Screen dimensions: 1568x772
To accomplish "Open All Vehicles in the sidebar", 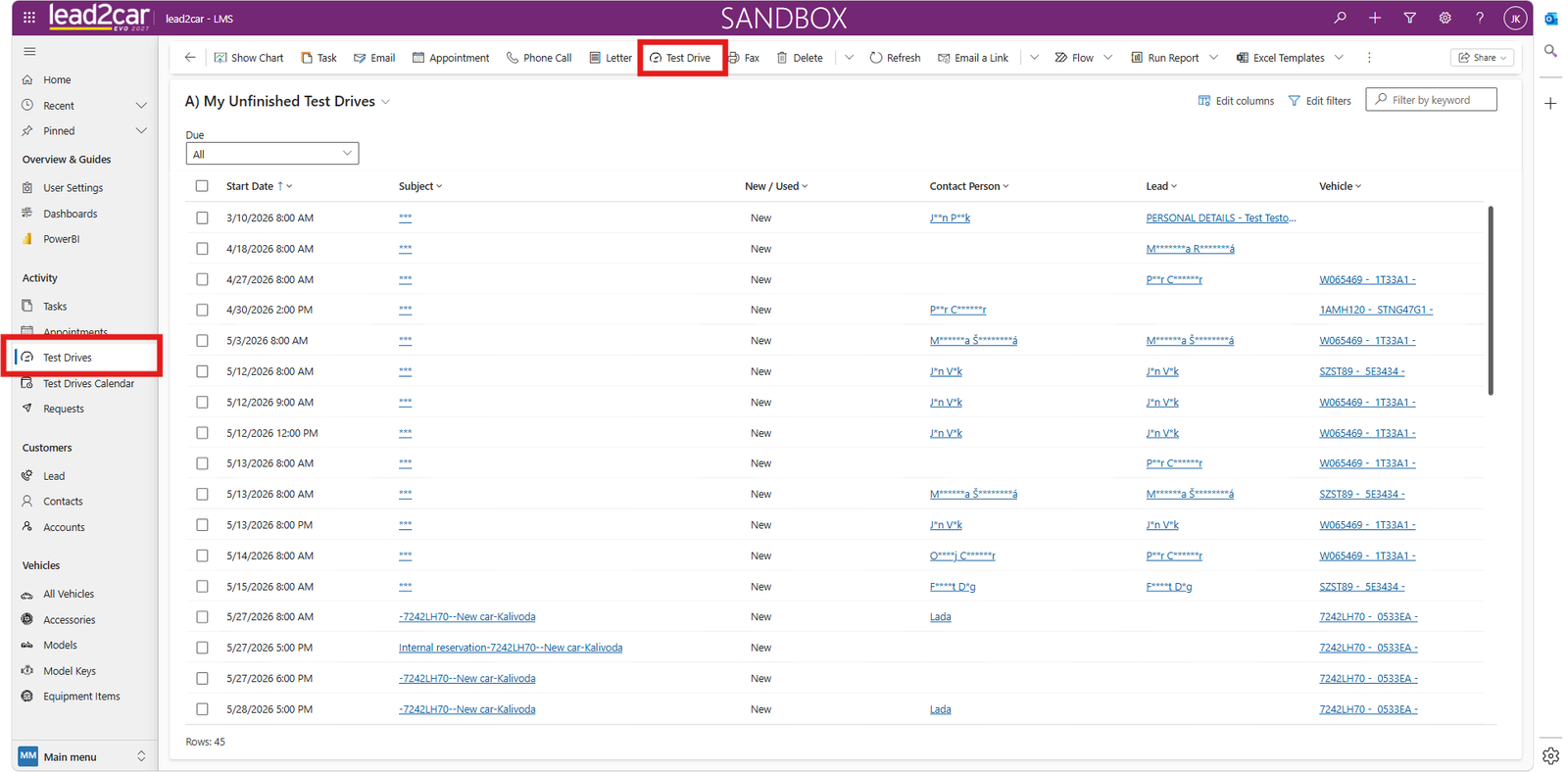I will click(x=69, y=595).
